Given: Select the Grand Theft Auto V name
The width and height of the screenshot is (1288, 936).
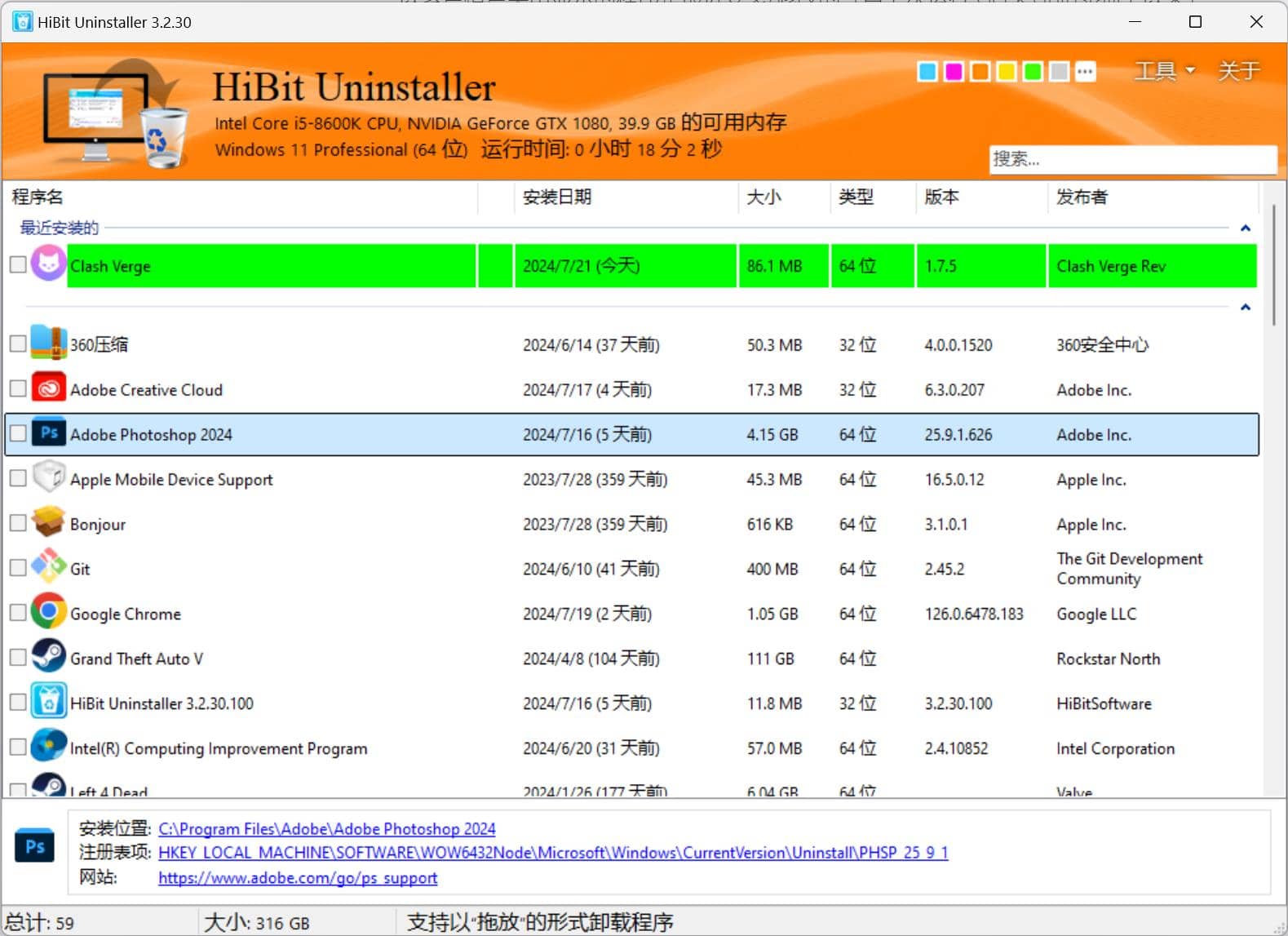Looking at the screenshot, I should 136,659.
